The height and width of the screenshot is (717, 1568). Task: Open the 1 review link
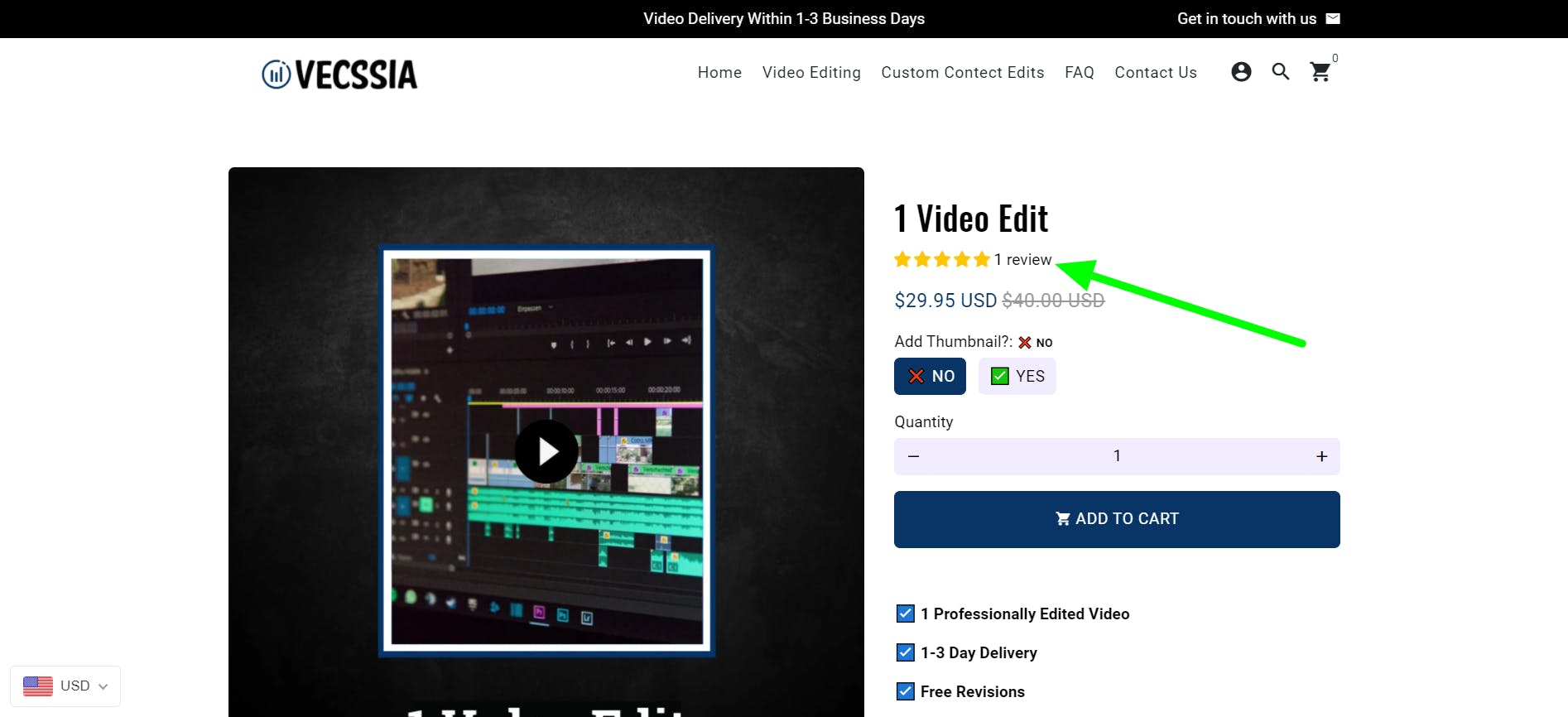tap(1023, 260)
